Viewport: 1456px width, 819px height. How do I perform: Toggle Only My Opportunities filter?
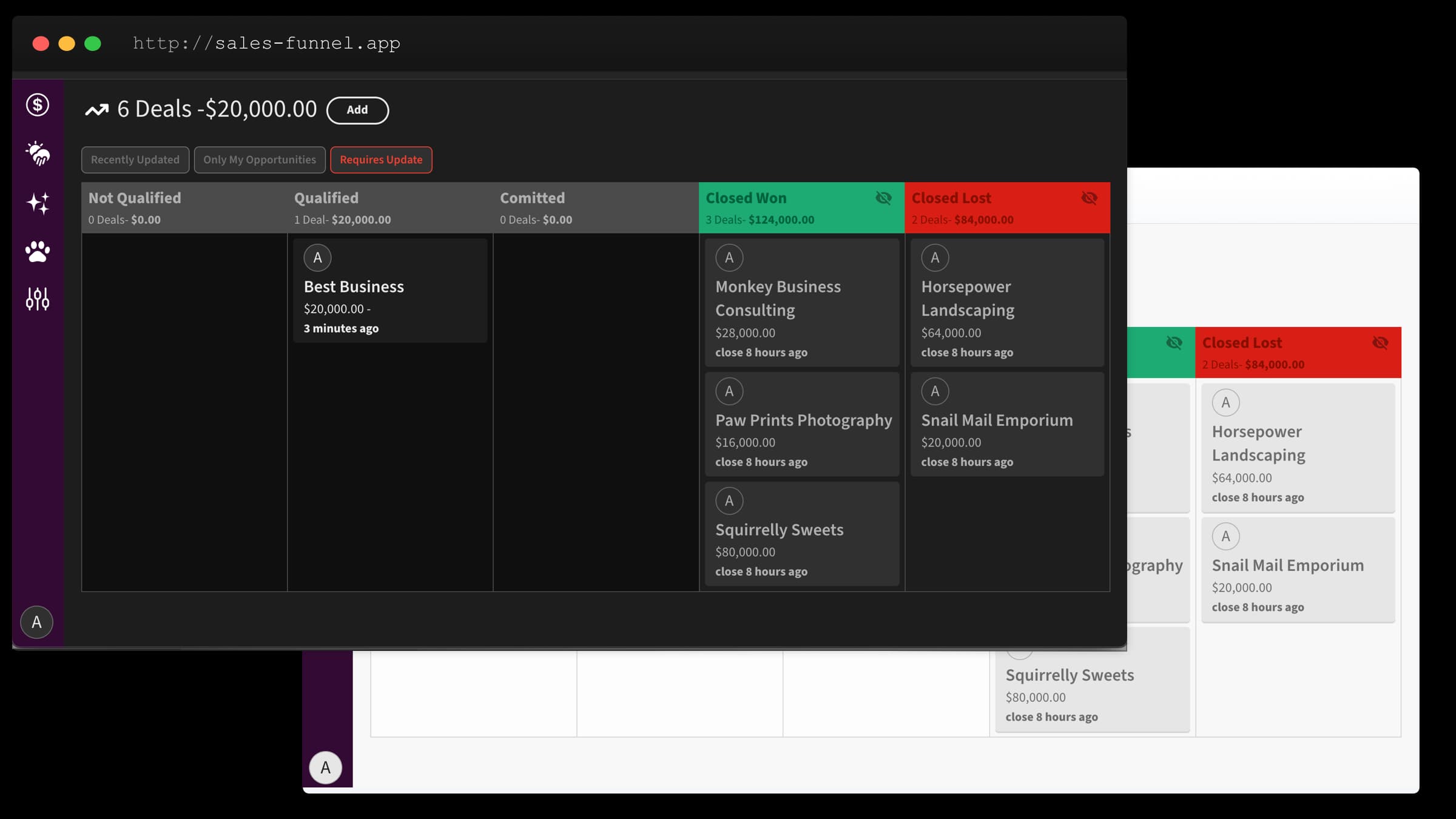259,159
